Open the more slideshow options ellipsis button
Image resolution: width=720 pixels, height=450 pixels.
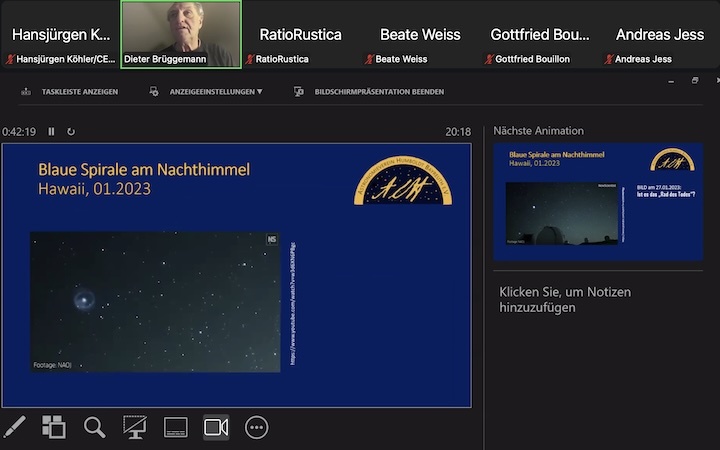[256, 428]
